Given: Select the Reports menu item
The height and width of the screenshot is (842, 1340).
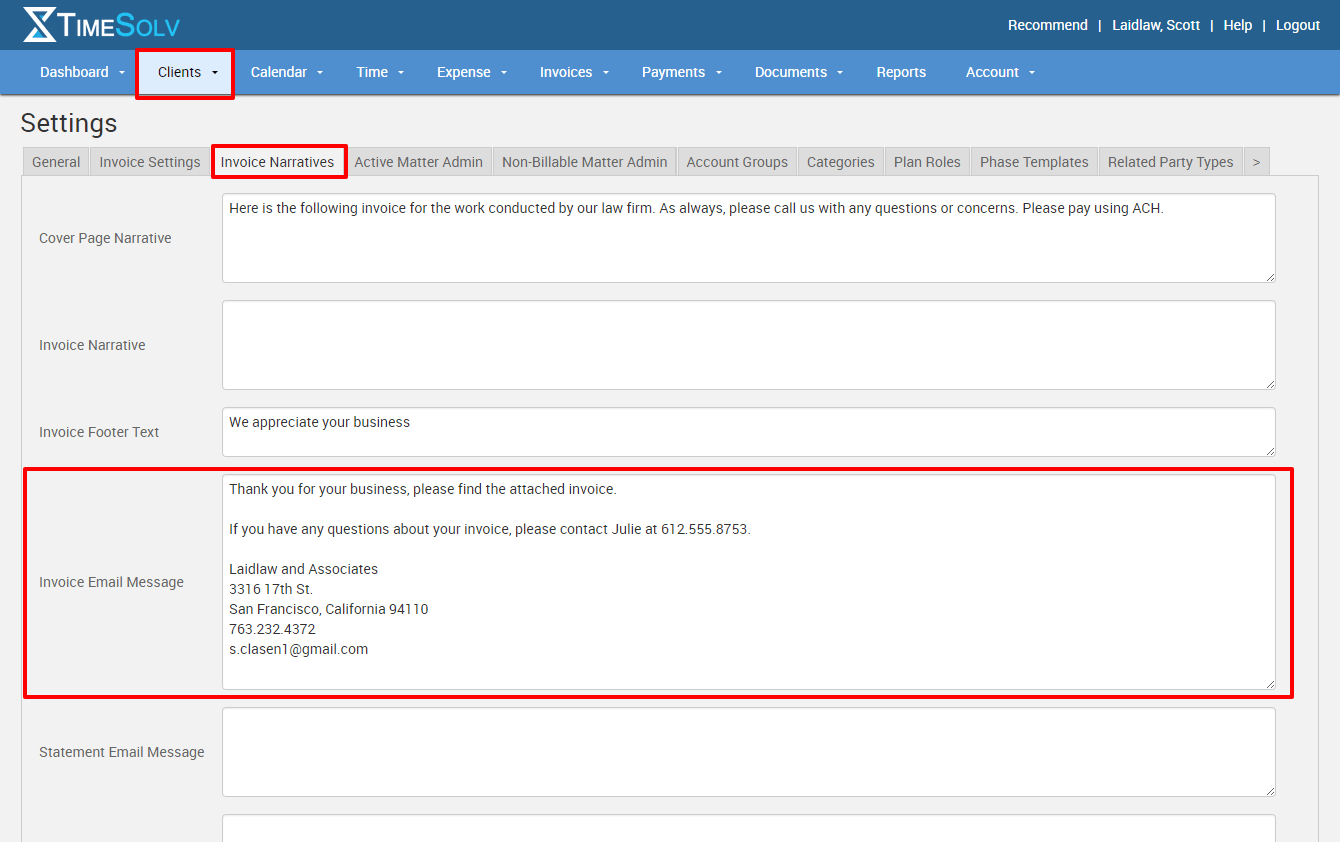Looking at the screenshot, I should tap(901, 72).
